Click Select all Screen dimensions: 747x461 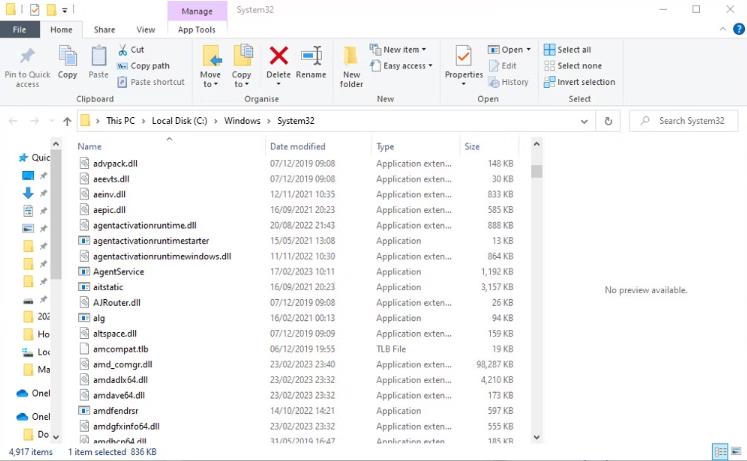click(x=567, y=50)
